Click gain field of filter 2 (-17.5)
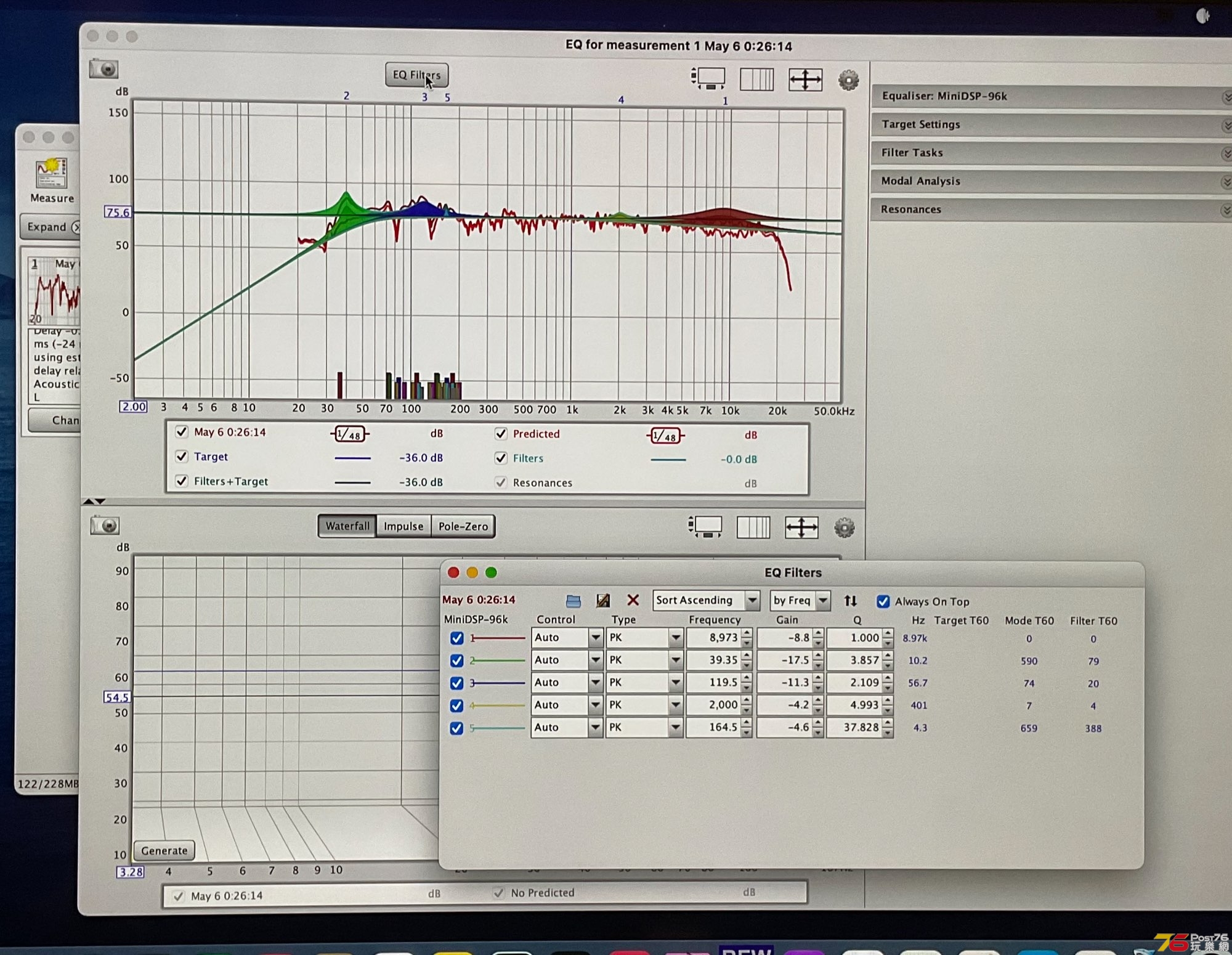This screenshot has height=955, width=1232. [x=784, y=660]
